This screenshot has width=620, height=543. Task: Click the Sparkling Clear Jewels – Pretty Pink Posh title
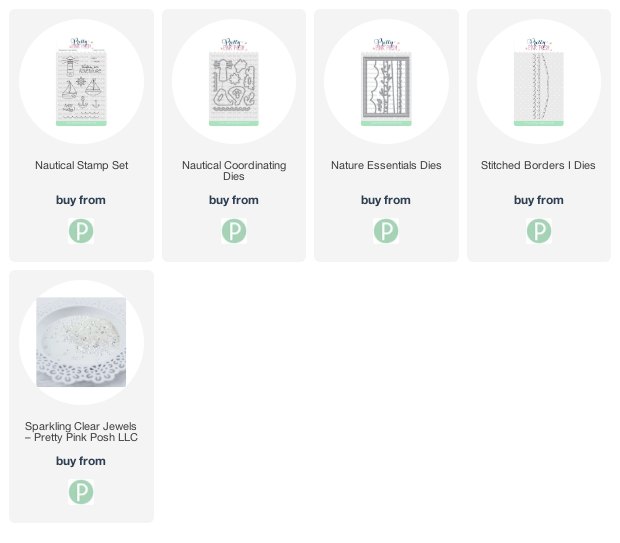[81, 431]
